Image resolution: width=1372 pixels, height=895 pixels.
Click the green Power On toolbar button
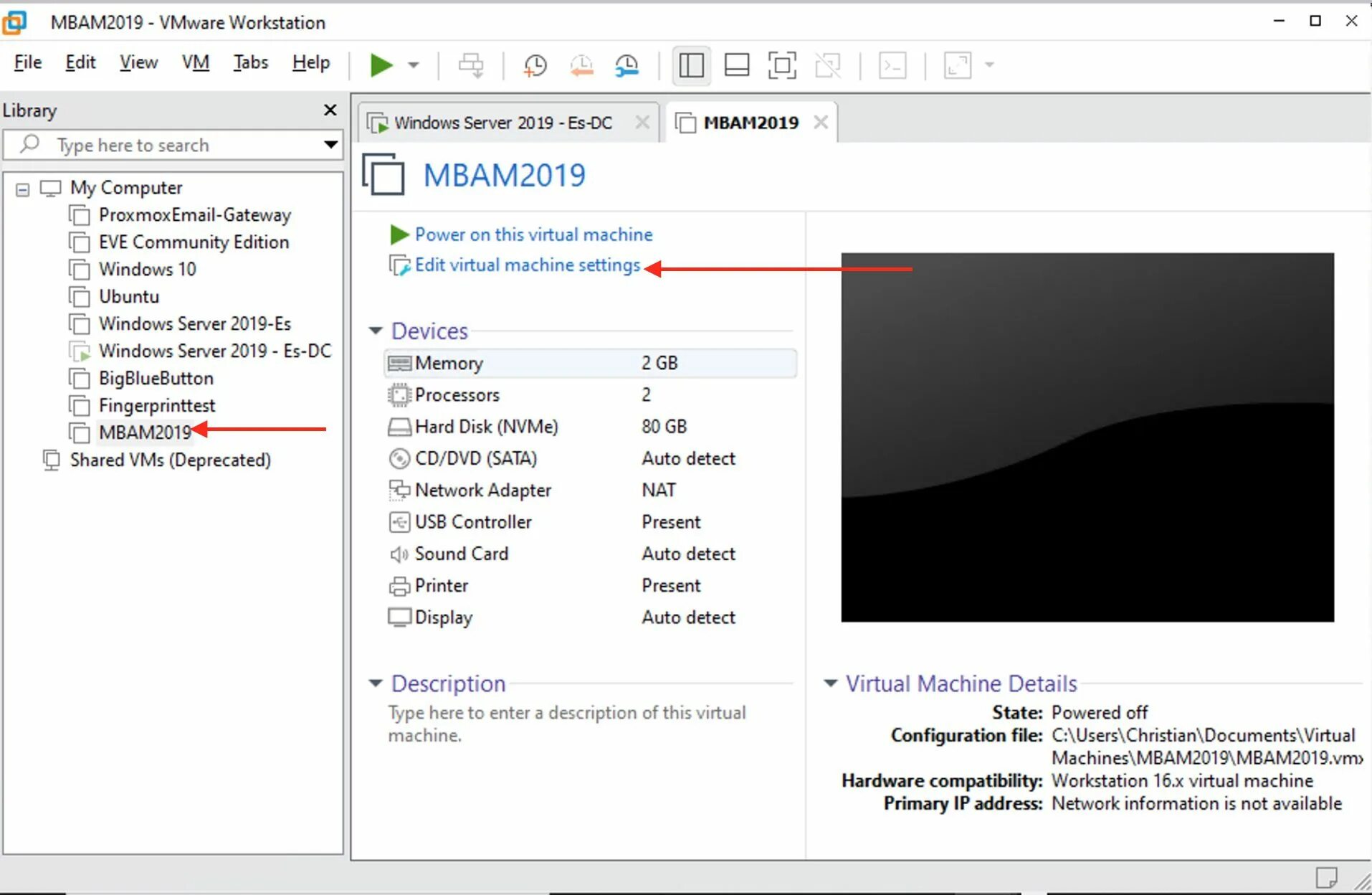(381, 65)
